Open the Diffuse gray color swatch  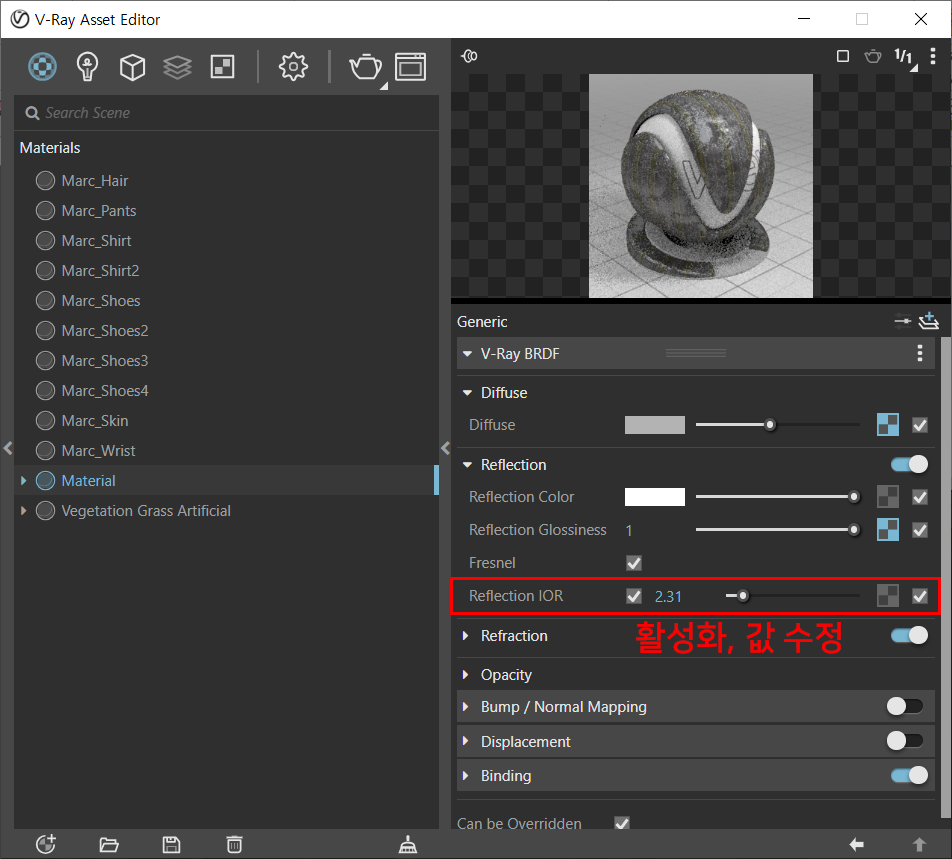(x=654, y=425)
